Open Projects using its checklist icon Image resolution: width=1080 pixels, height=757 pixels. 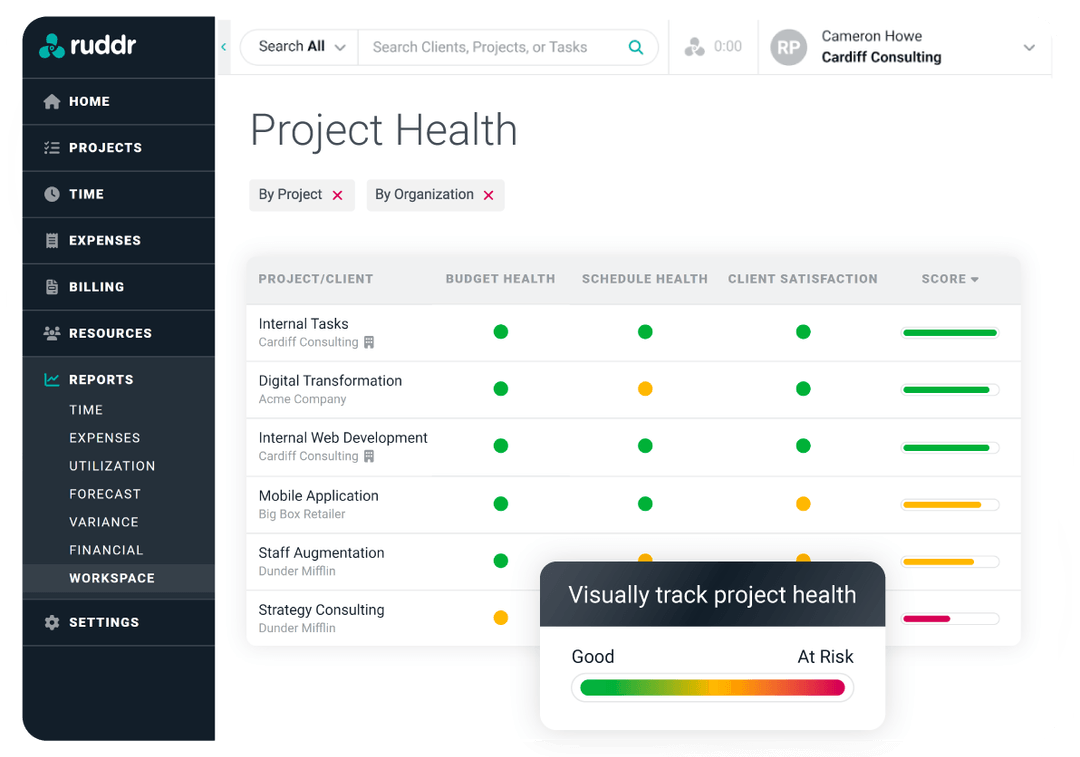click(x=50, y=147)
